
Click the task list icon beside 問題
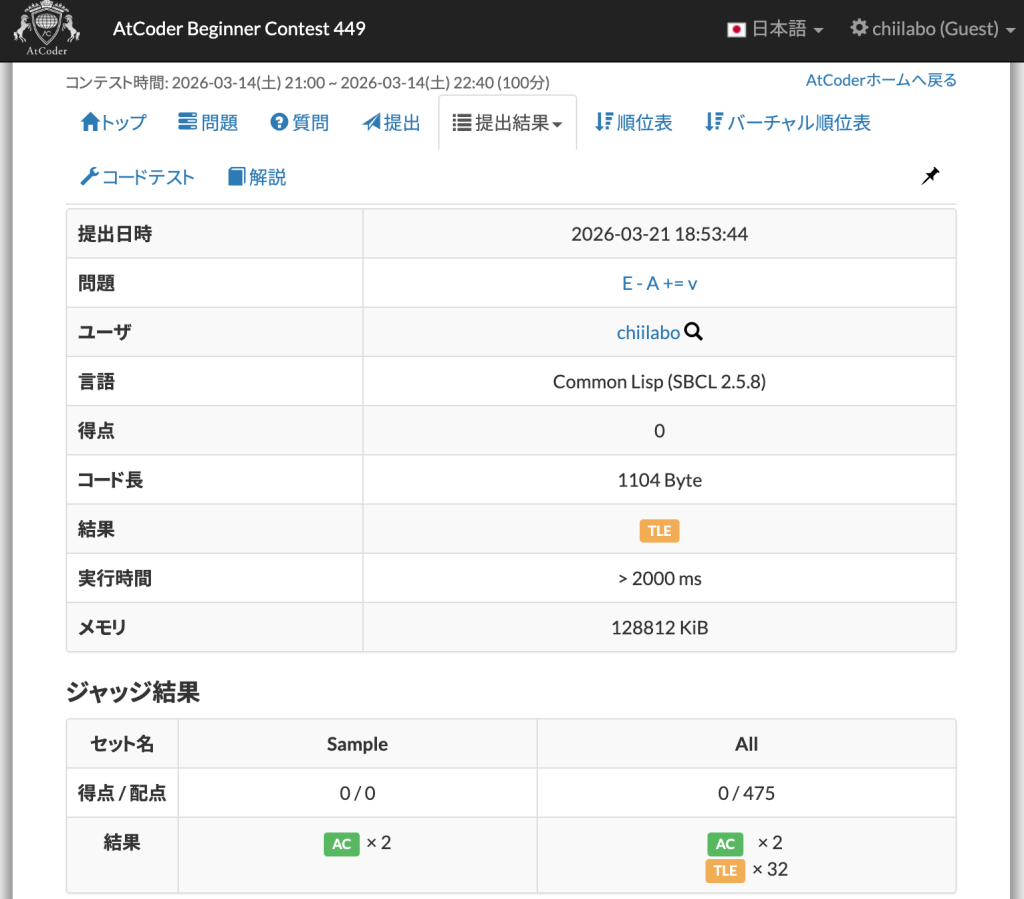point(187,121)
